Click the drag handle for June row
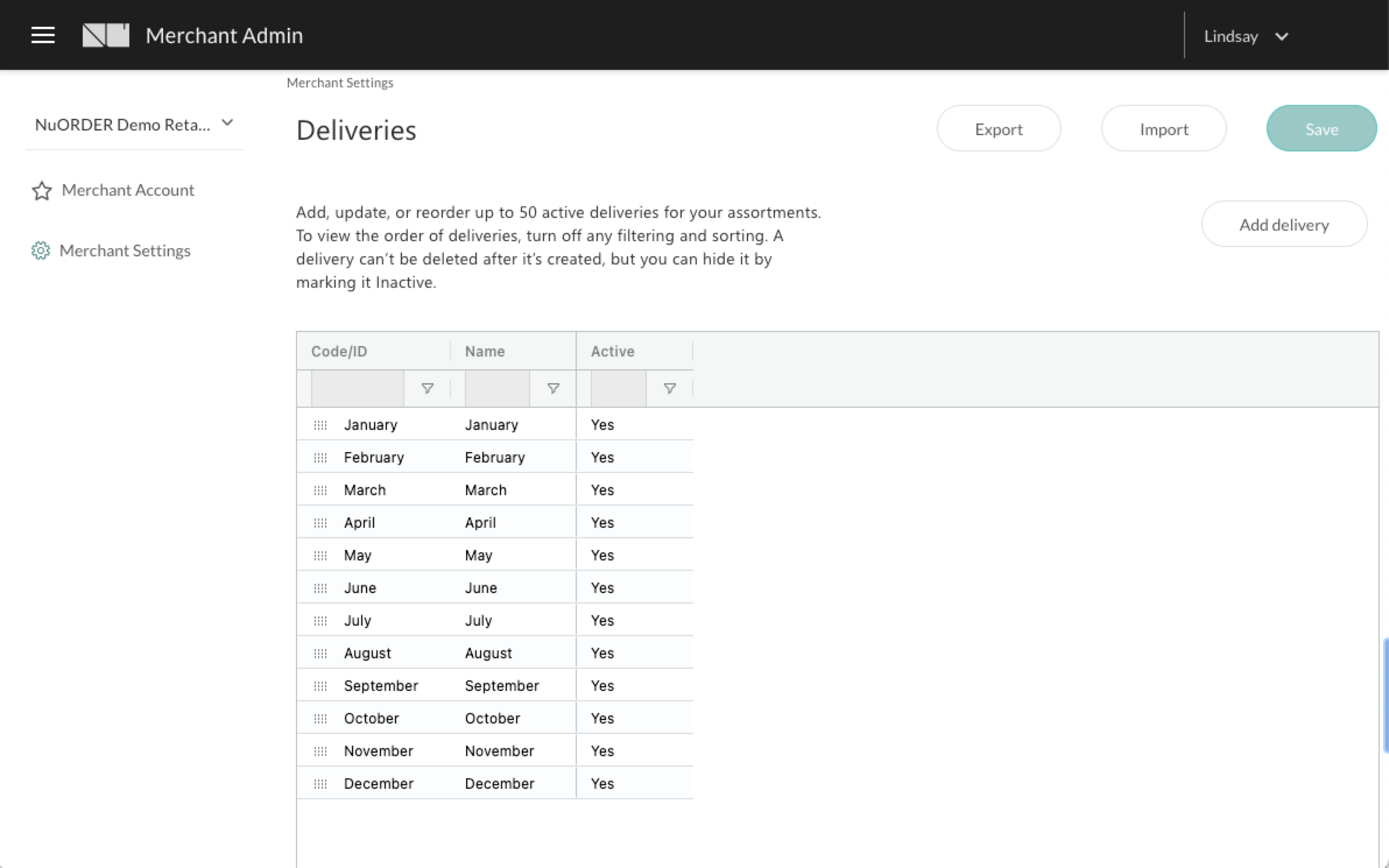This screenshot has width=1389, height=868. point(320,588)
